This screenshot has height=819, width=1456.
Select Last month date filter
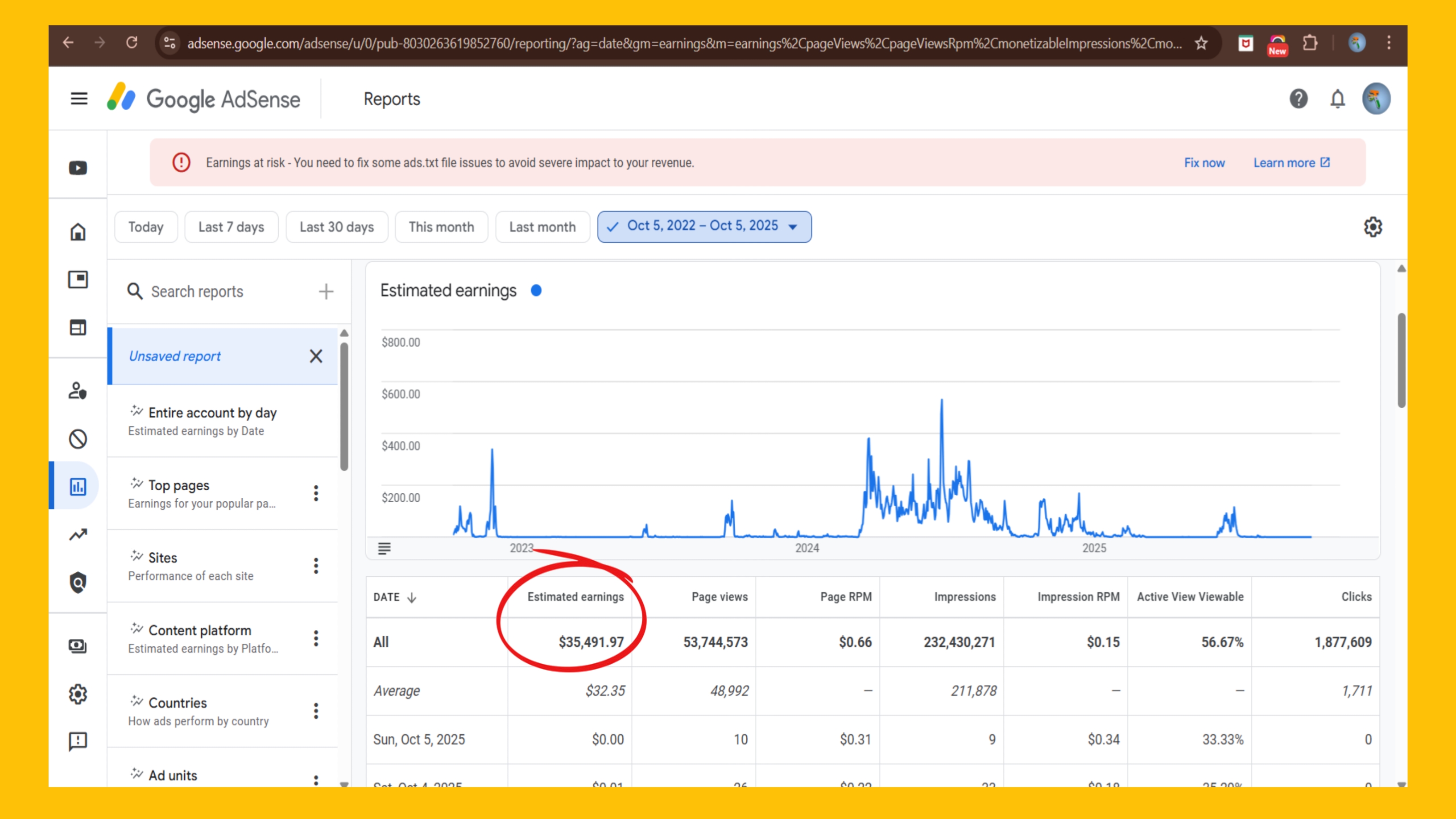click(x=542, y=227)
